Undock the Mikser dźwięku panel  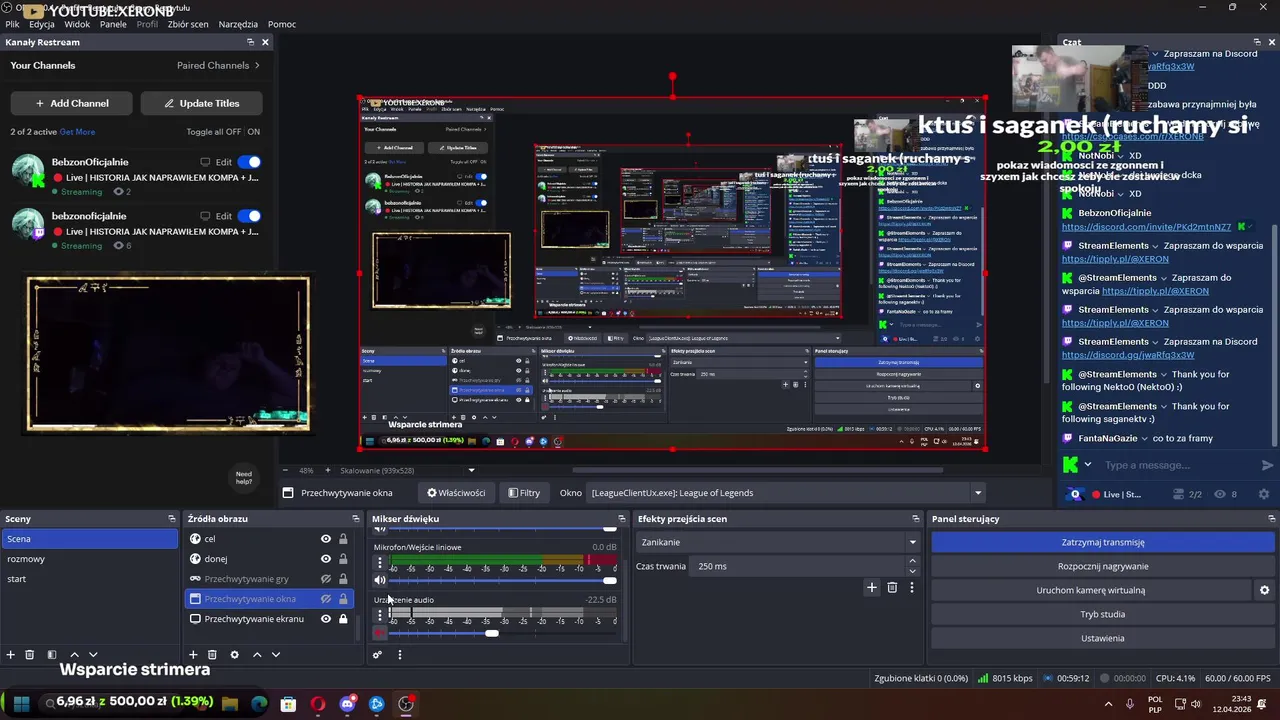click(621, 519)
